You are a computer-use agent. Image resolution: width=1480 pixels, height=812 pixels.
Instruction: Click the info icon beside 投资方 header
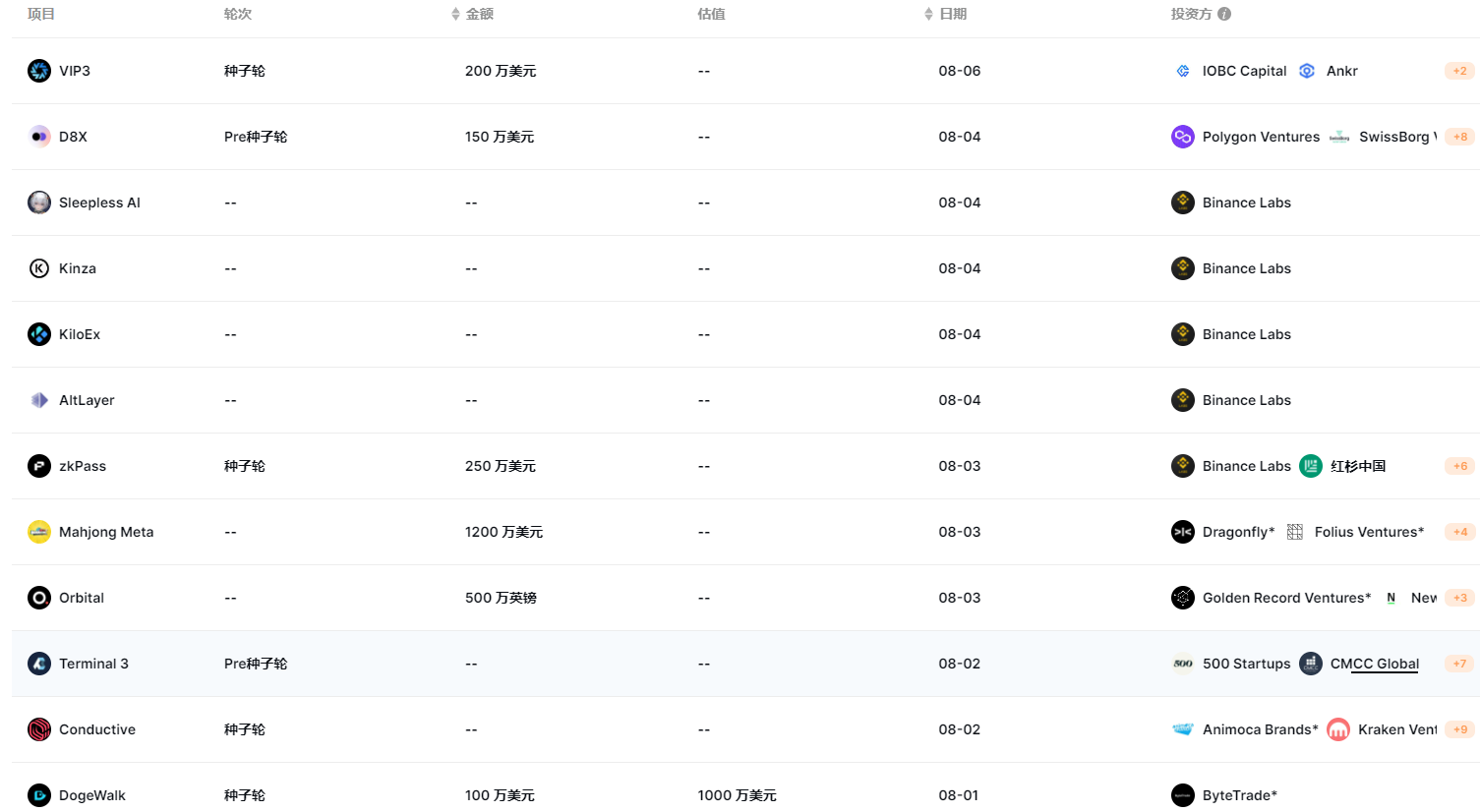(1224, 14)
